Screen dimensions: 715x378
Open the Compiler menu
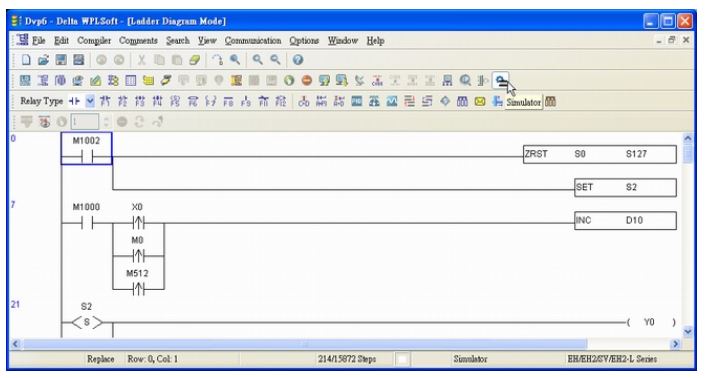[94, 41]
